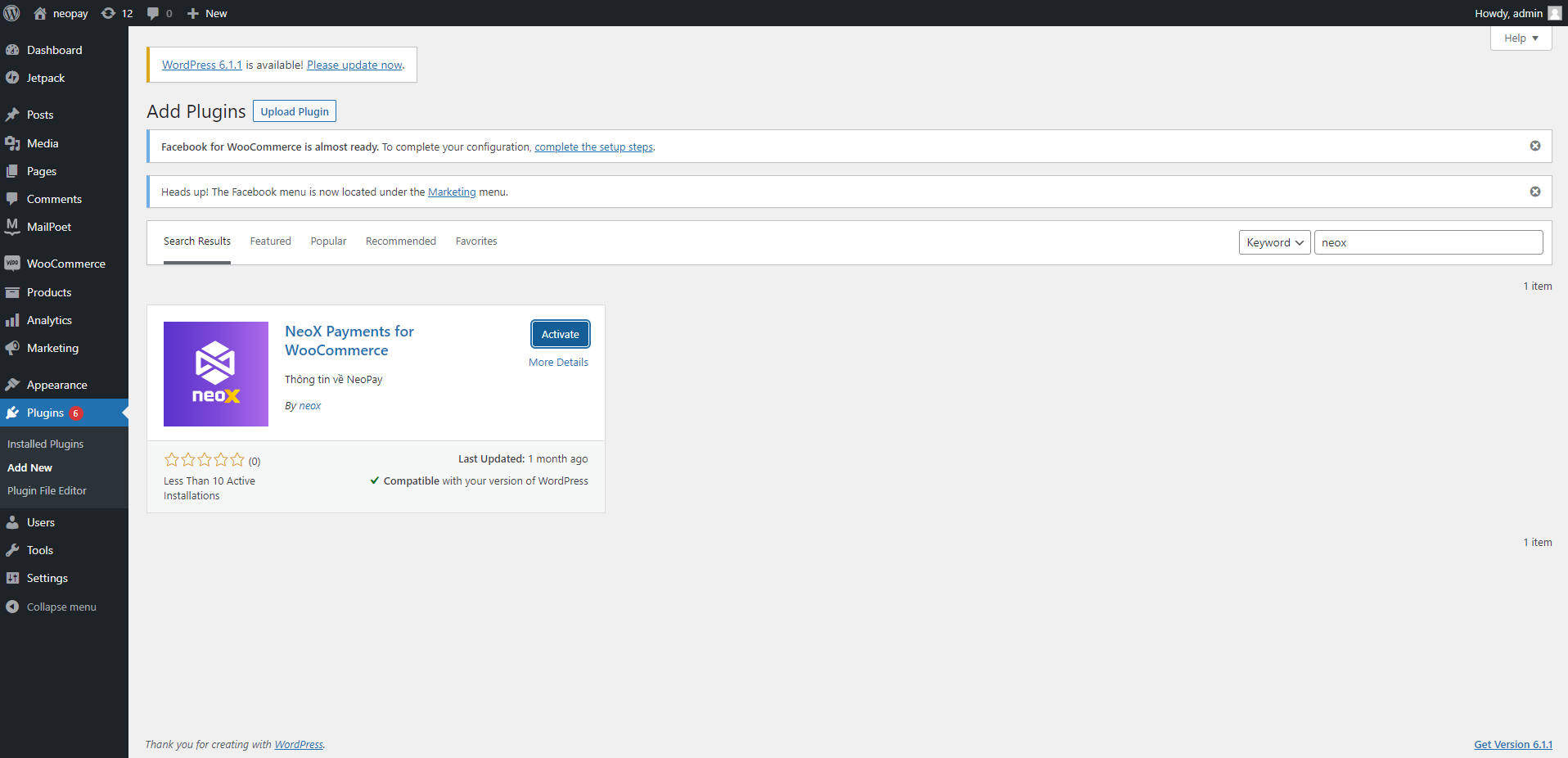
Task: Follow the Please update now link
Action: pyautogui.click(x=354, y=65)
